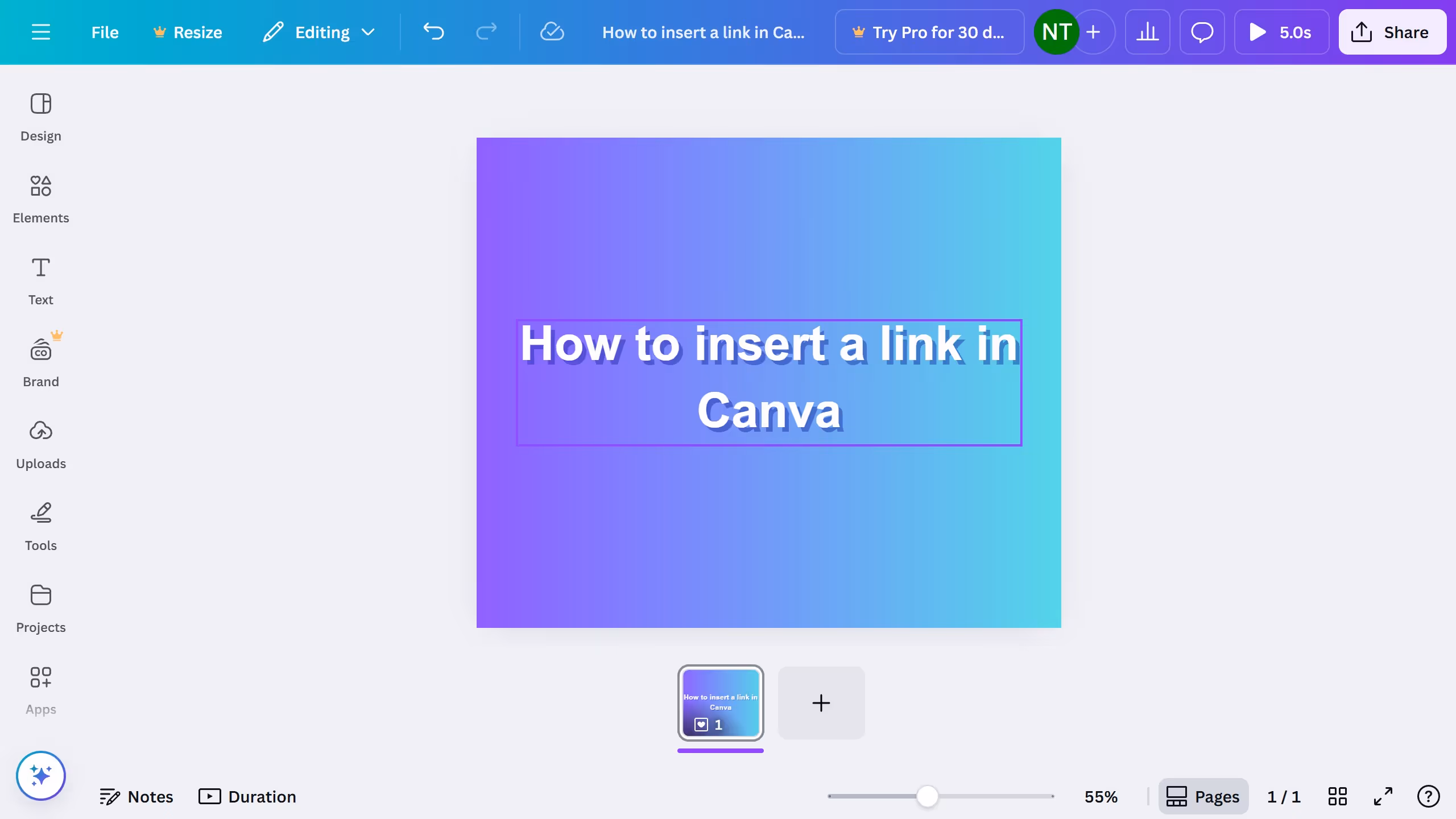Click the Canva AI assistant sparkle button
The height and width of the screenshot is (819, 1456).
click(40, 775)
